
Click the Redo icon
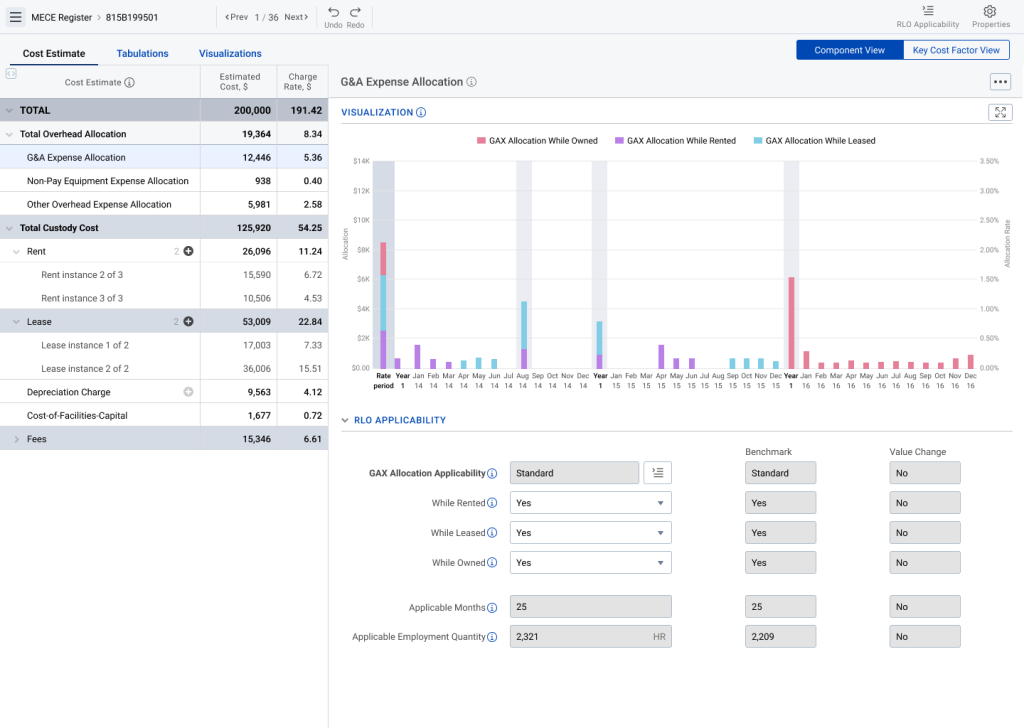tap(356, 13)
